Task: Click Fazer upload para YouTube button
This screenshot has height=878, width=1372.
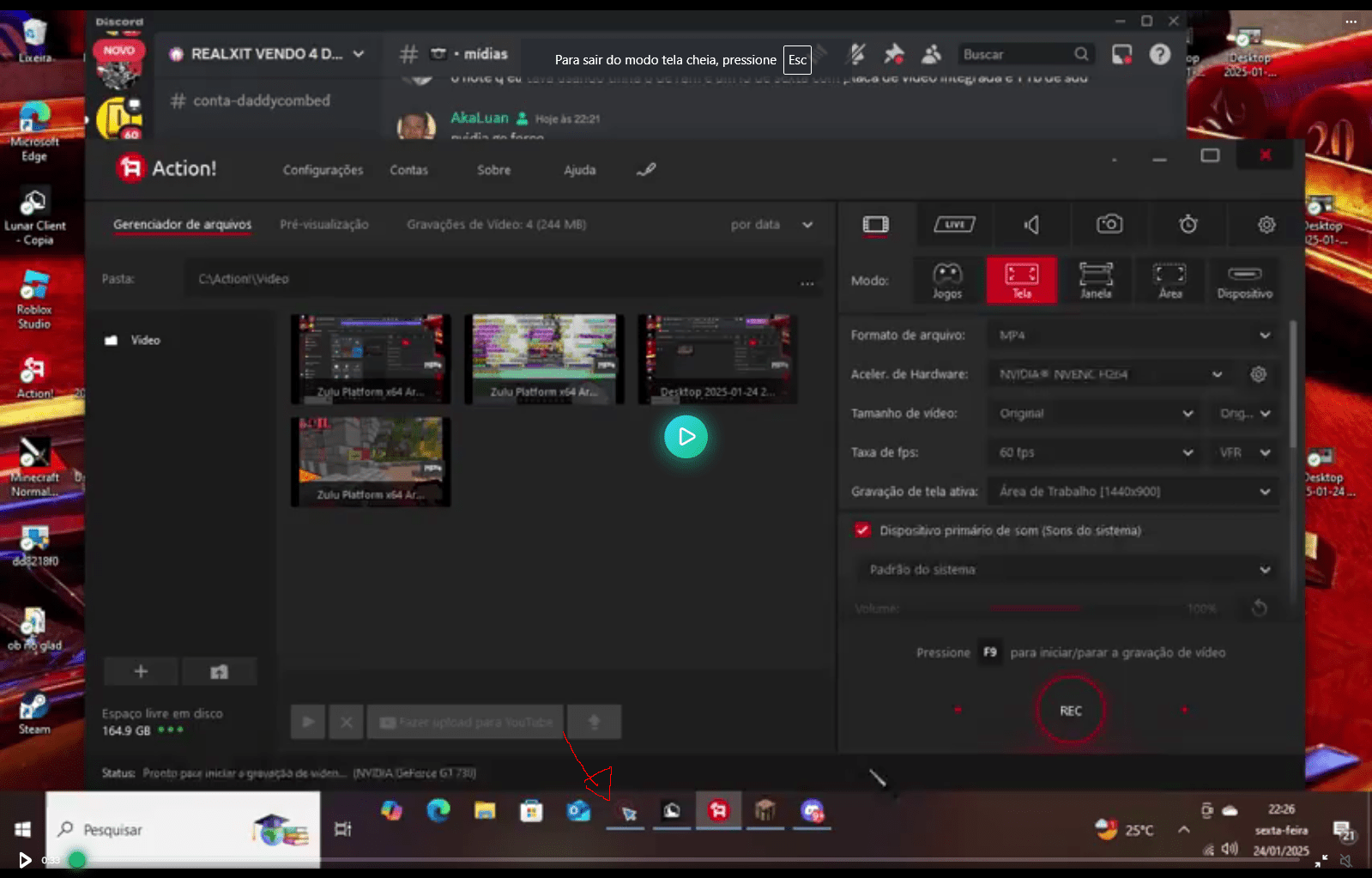Action: [466, 722]
